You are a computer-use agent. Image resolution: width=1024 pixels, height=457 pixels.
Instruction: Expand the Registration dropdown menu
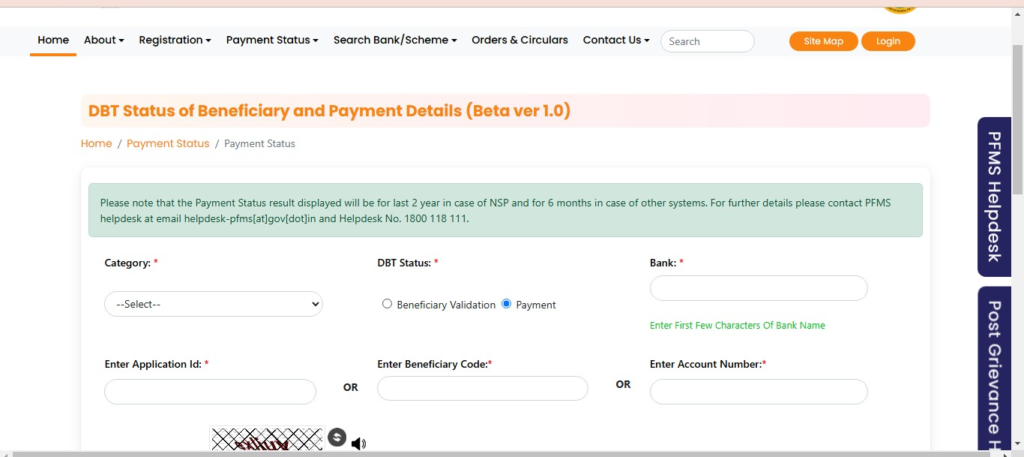(175, 40)
